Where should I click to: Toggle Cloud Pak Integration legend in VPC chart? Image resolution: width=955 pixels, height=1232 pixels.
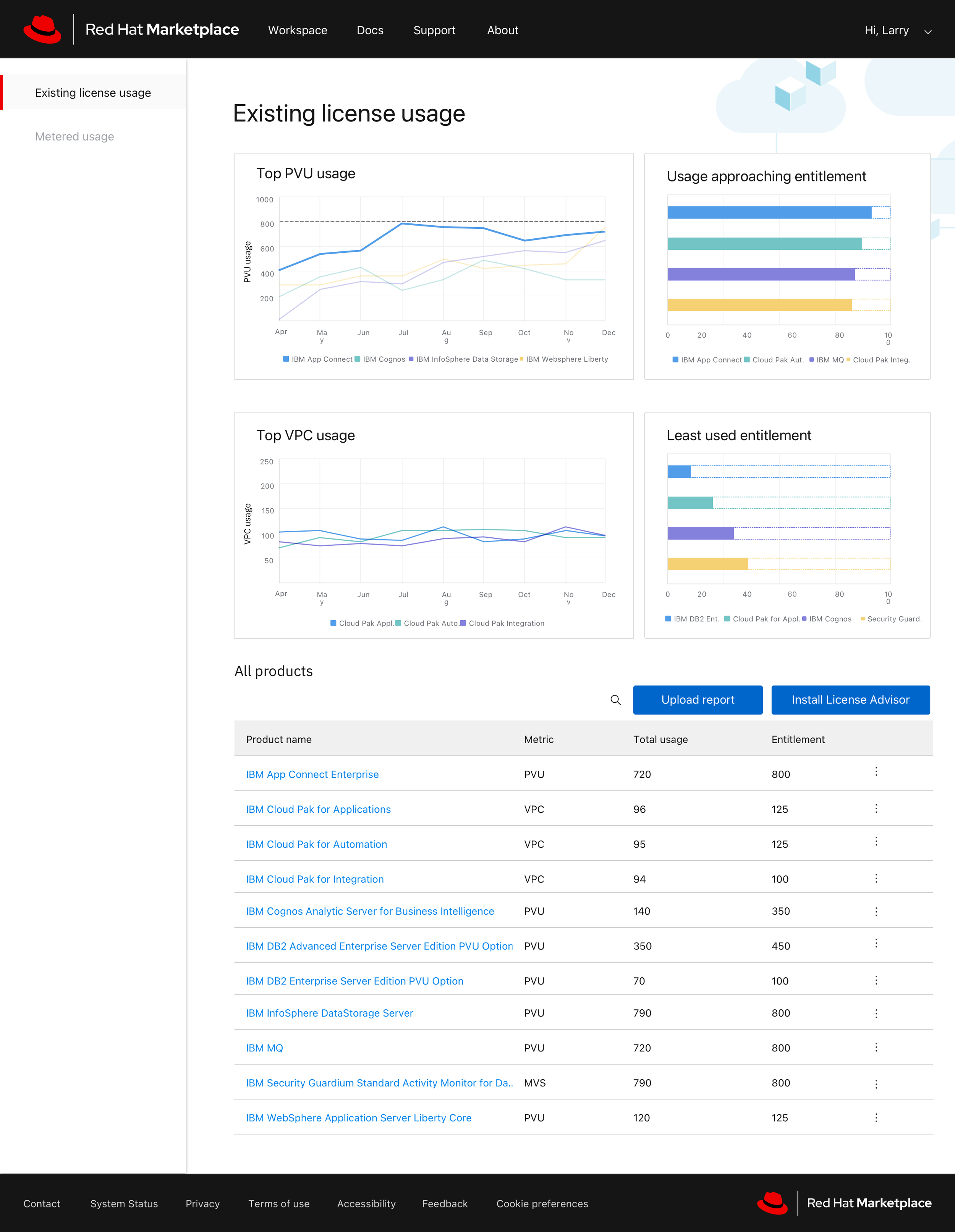click(x=502, y=623)
